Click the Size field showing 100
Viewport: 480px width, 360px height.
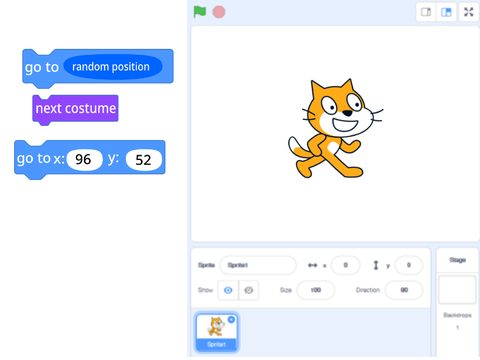tap(316, 290)
